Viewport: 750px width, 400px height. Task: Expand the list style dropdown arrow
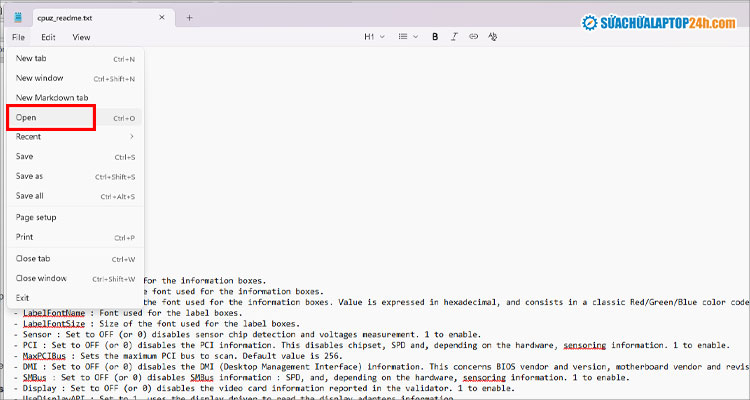415,37
